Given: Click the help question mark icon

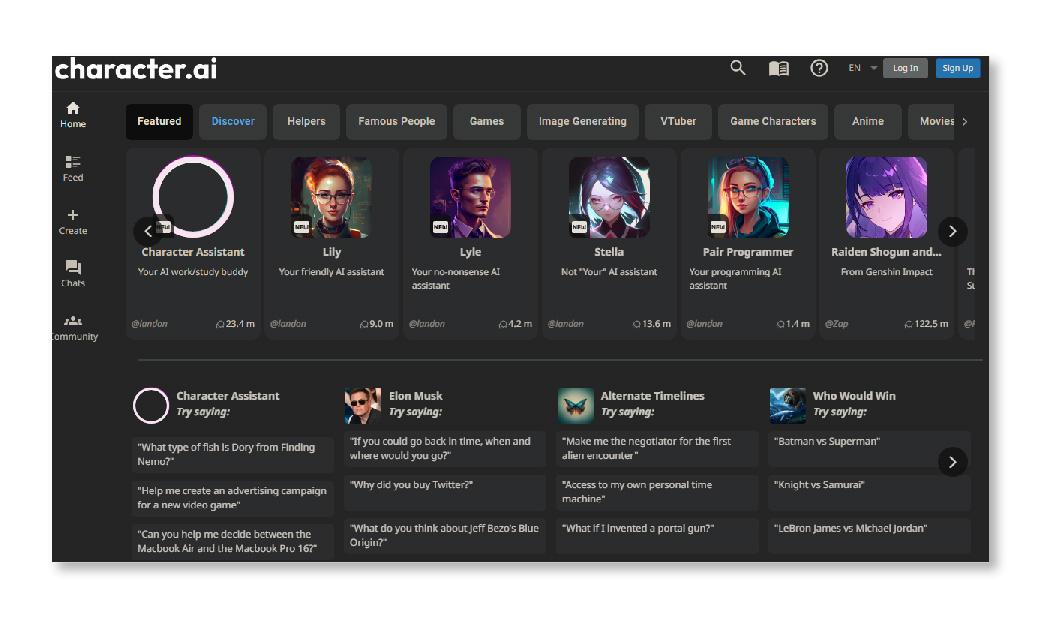Looking at the screenshot, I should [819, 68].
